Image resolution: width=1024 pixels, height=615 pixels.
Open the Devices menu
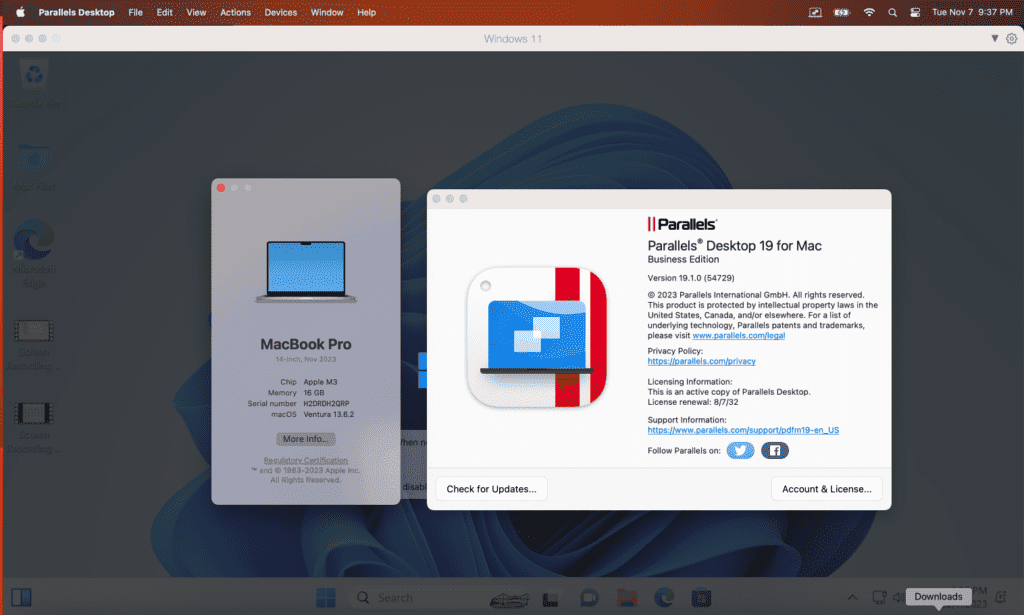coord(281,12)
